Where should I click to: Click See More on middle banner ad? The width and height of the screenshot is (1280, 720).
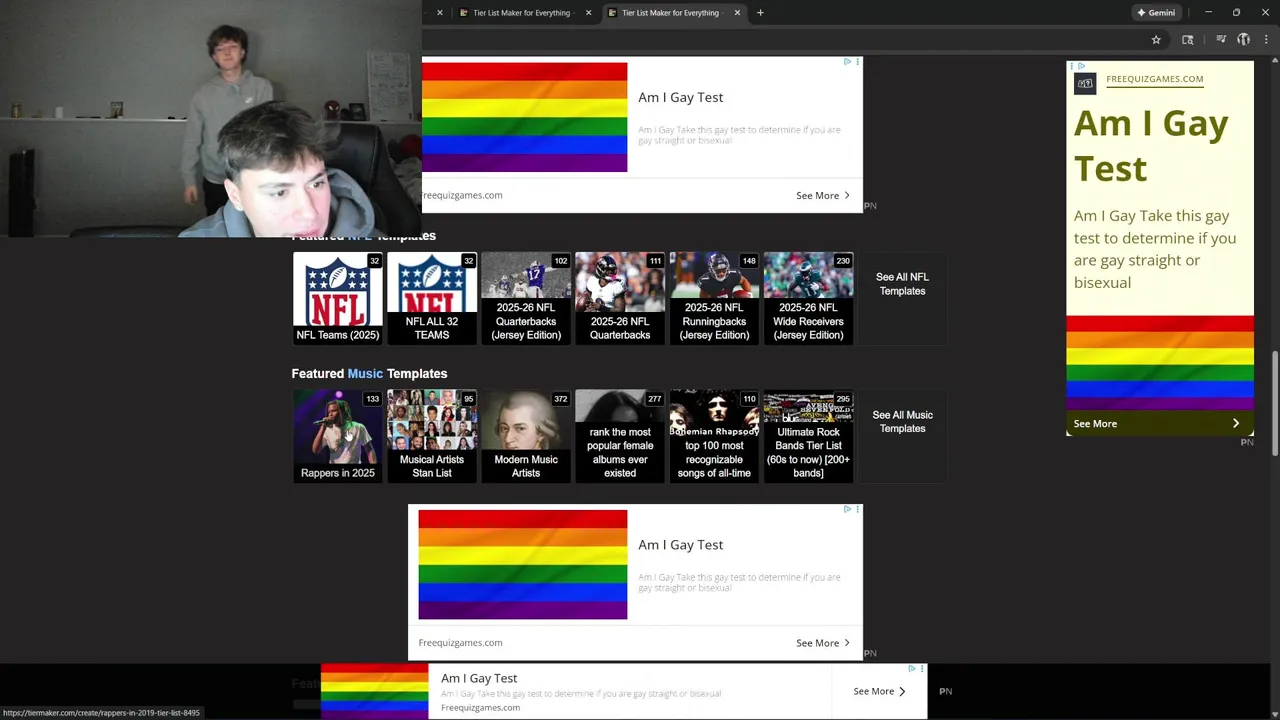click(823, 643)
